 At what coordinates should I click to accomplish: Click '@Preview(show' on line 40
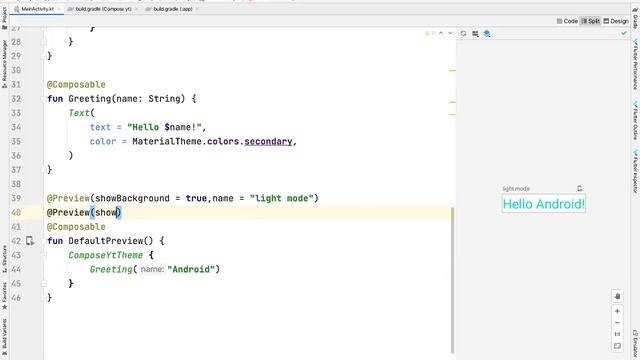point(82,213)
